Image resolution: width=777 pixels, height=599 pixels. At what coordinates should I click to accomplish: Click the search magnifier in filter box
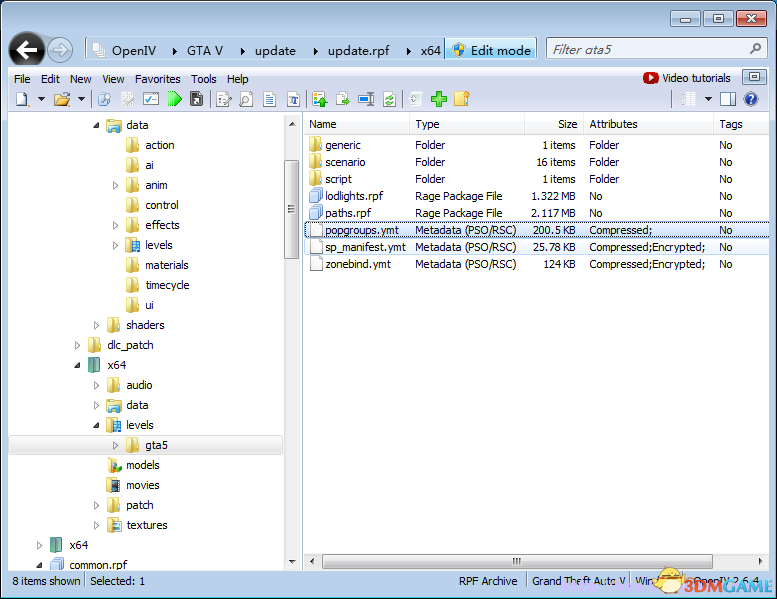[x=755, y=49]
